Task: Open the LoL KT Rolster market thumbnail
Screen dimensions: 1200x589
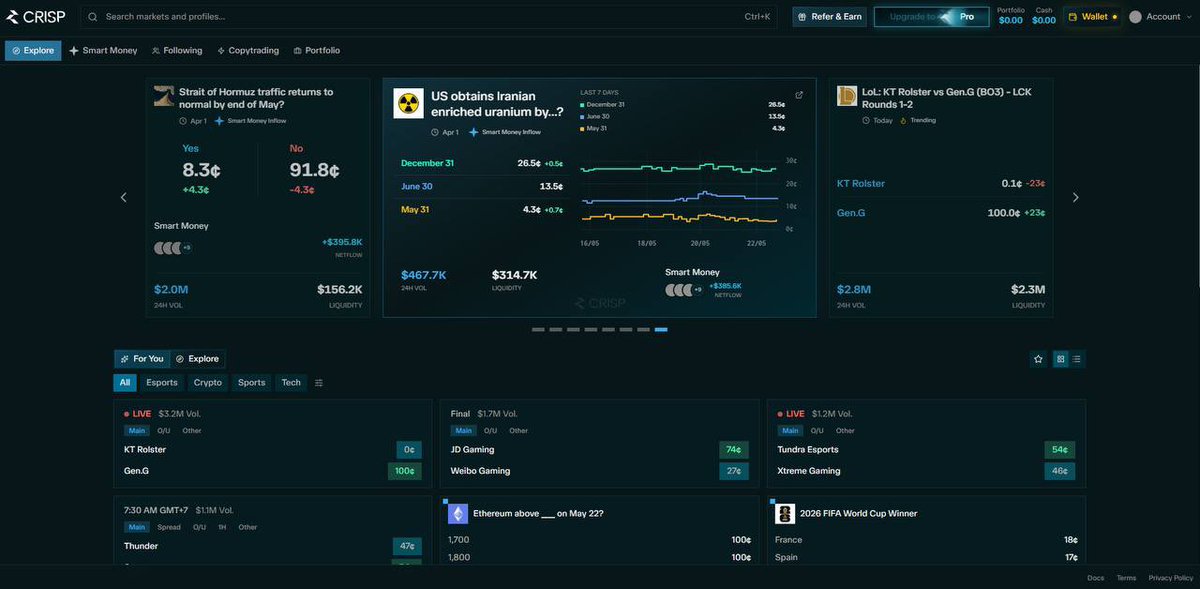Action: pos(846,96)
